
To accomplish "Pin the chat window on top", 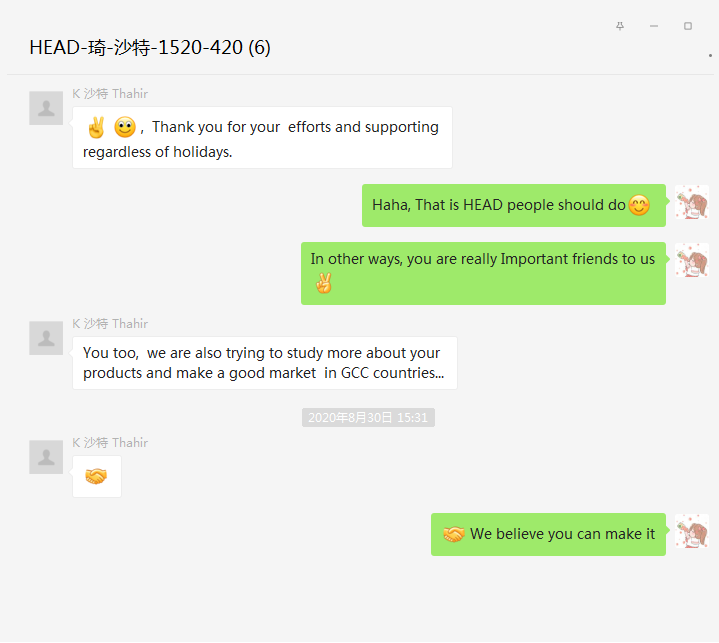I will [620, 26].
